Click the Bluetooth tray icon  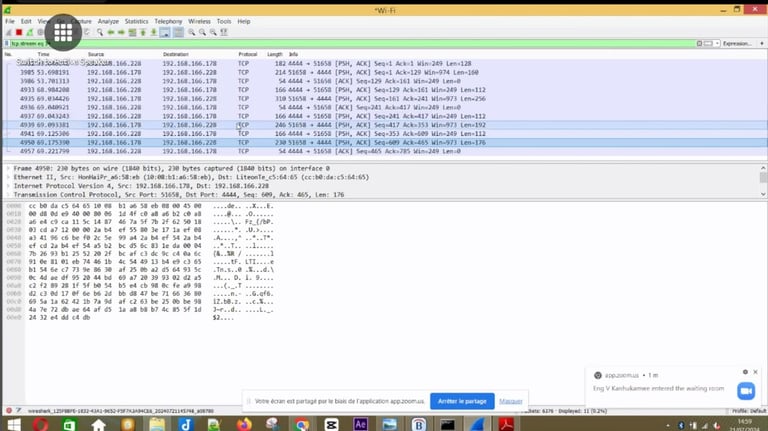(x=681, y=426)
